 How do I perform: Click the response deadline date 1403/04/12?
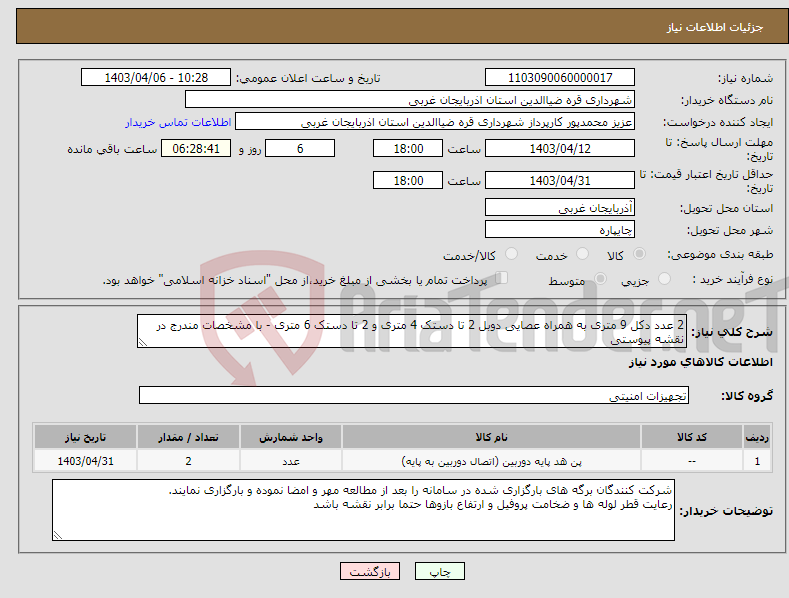[560, 148]
